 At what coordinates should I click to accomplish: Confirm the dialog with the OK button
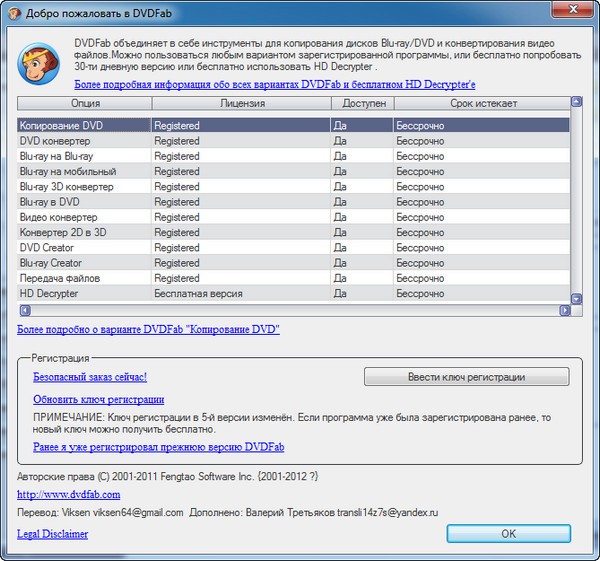[508, 534]
